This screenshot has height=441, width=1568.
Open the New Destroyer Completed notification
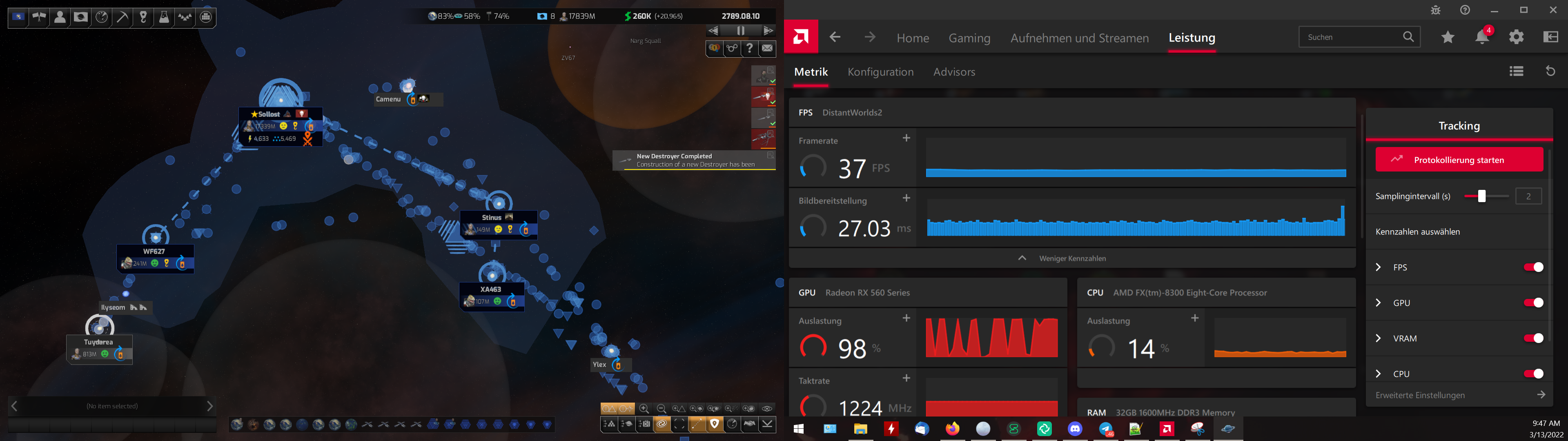(x=694, y=160)
